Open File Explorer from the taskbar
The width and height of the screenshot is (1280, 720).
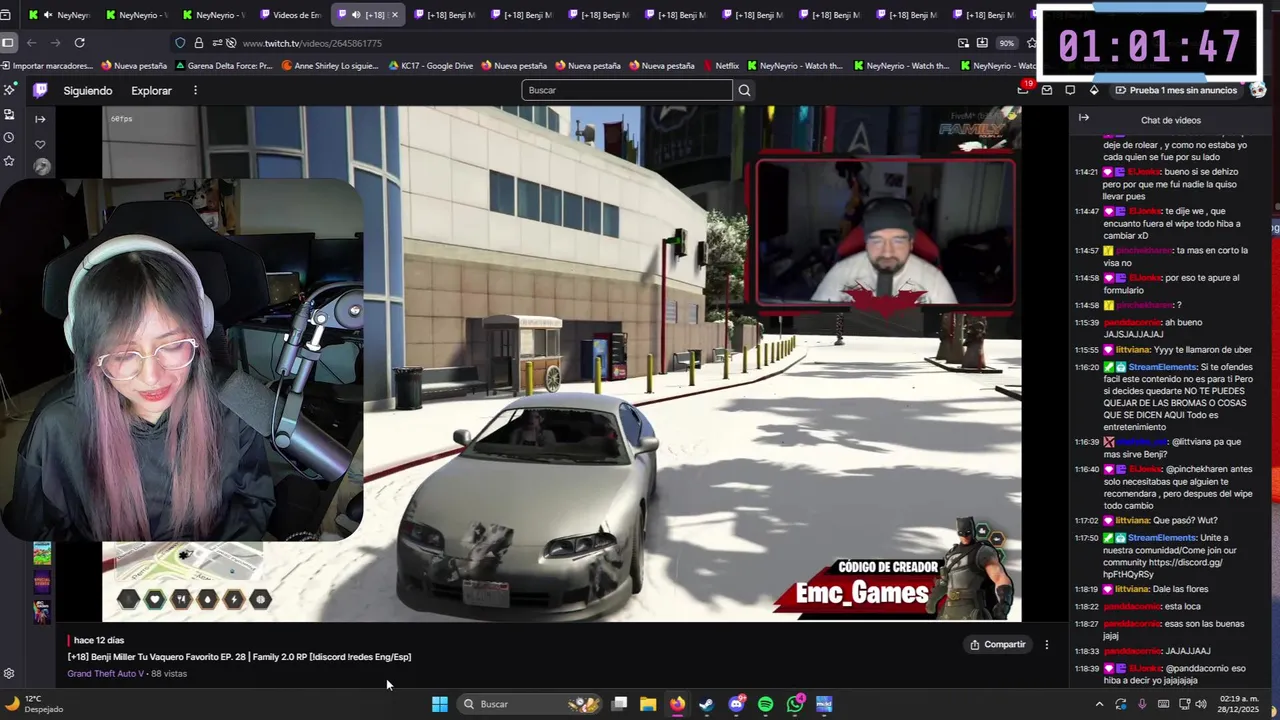click(x=648, y=704)
